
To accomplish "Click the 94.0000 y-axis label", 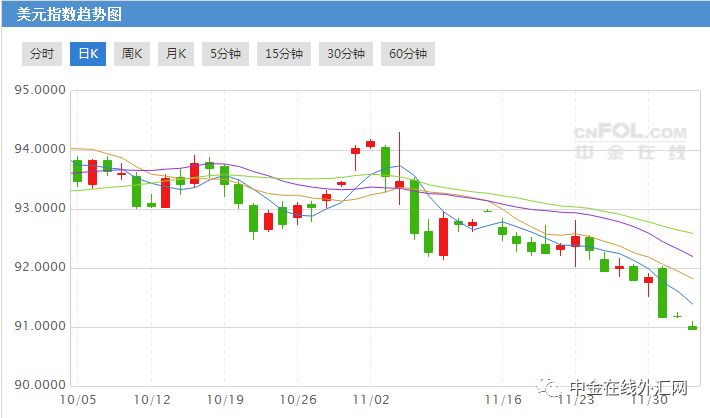I will 40,149.
